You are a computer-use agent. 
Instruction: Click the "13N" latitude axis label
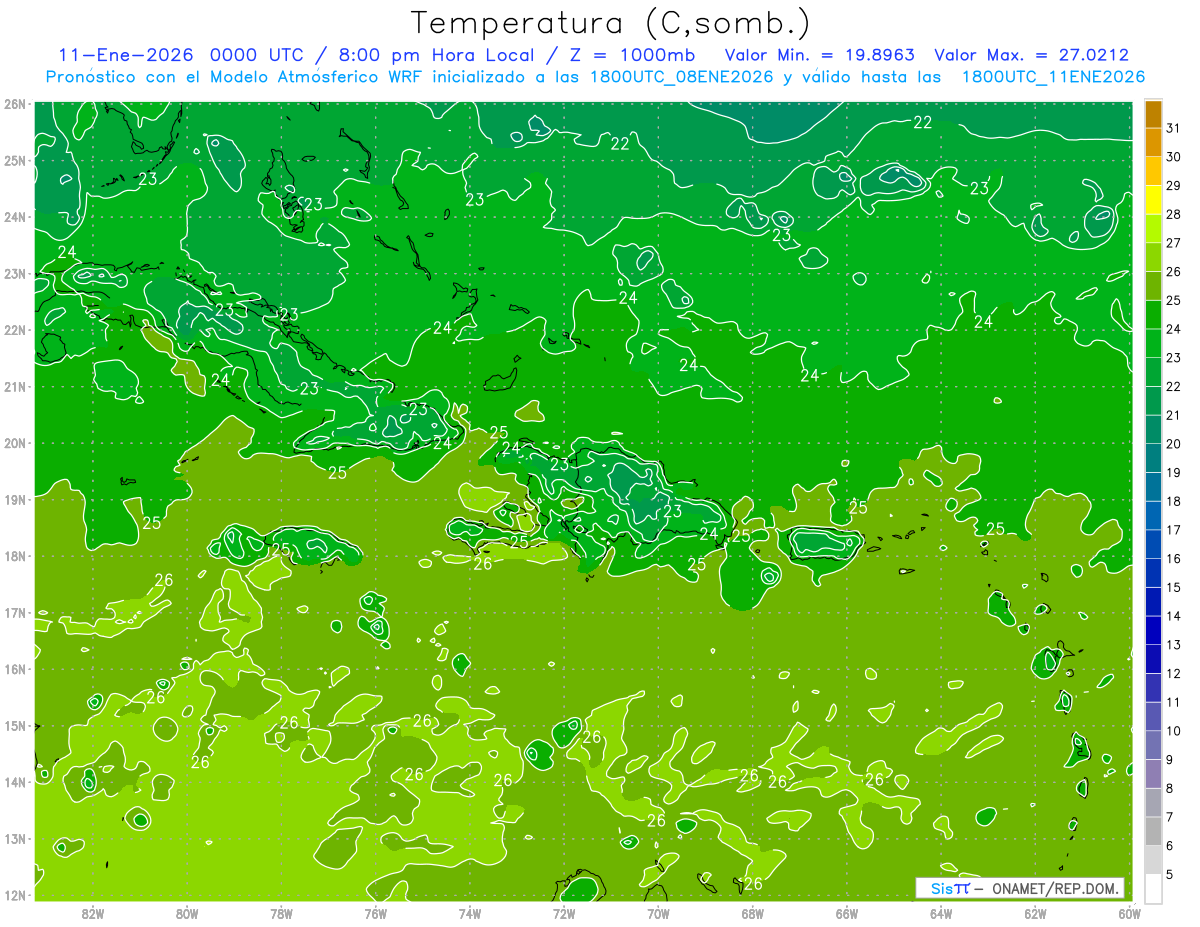[15, 838]
